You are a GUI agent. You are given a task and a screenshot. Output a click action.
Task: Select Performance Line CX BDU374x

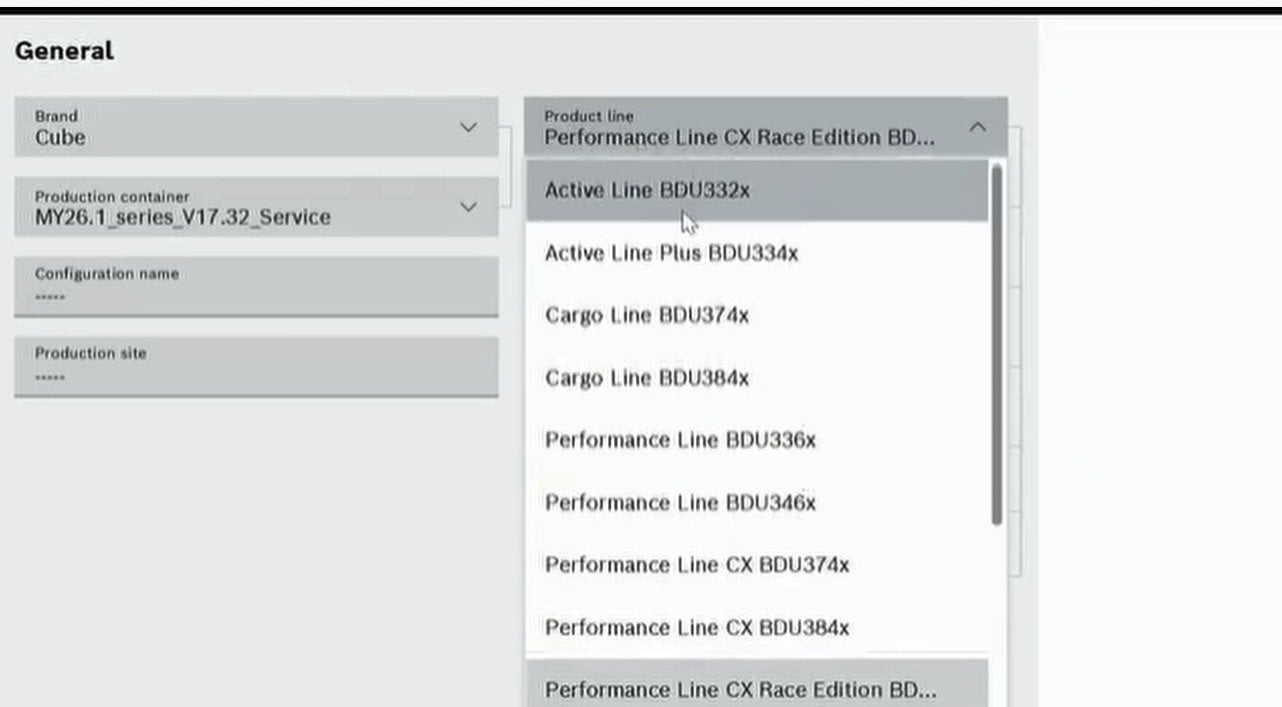pyautogui.click(x=757, y=565)
